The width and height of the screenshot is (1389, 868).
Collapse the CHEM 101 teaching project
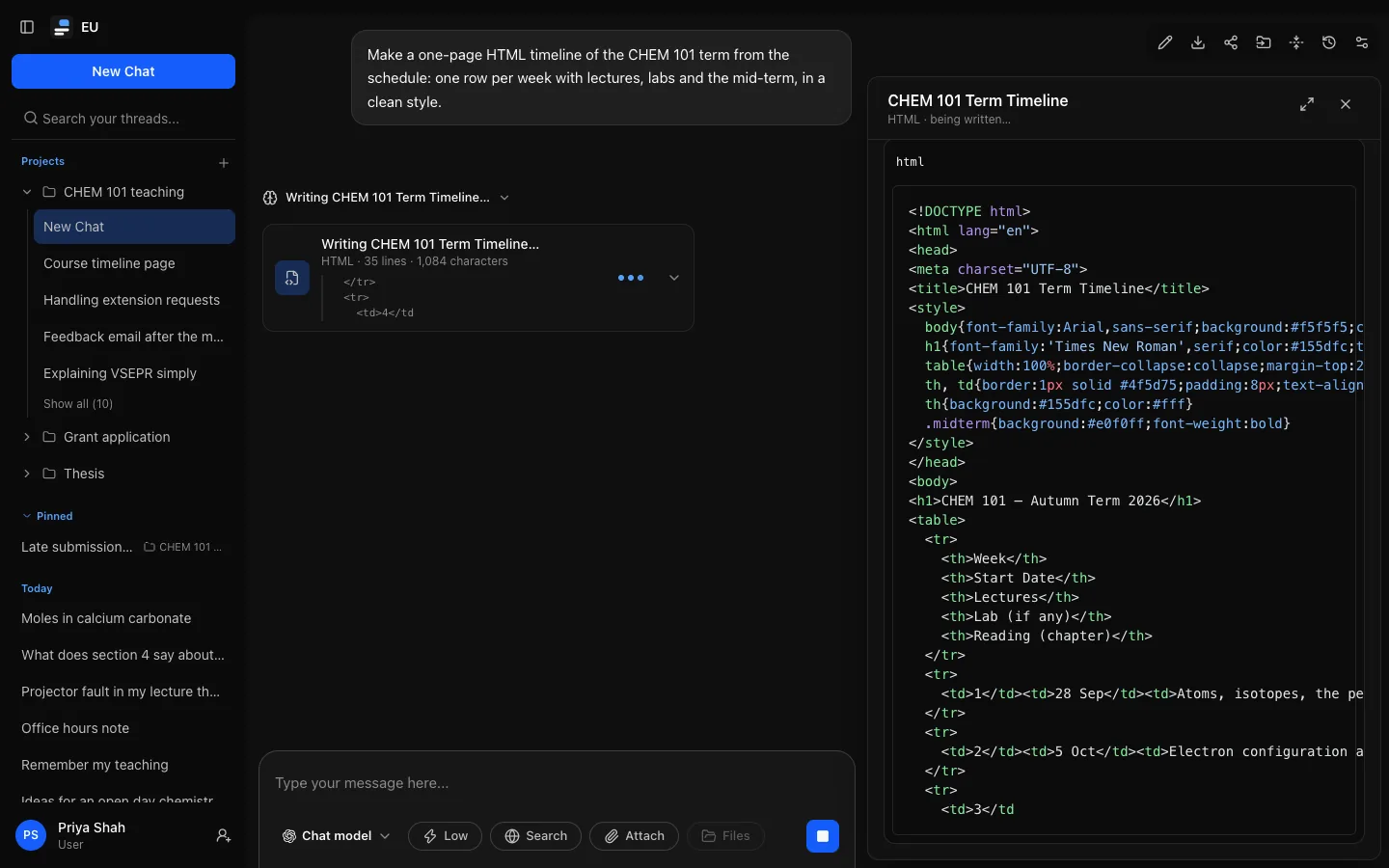click(x=27, y=192)
